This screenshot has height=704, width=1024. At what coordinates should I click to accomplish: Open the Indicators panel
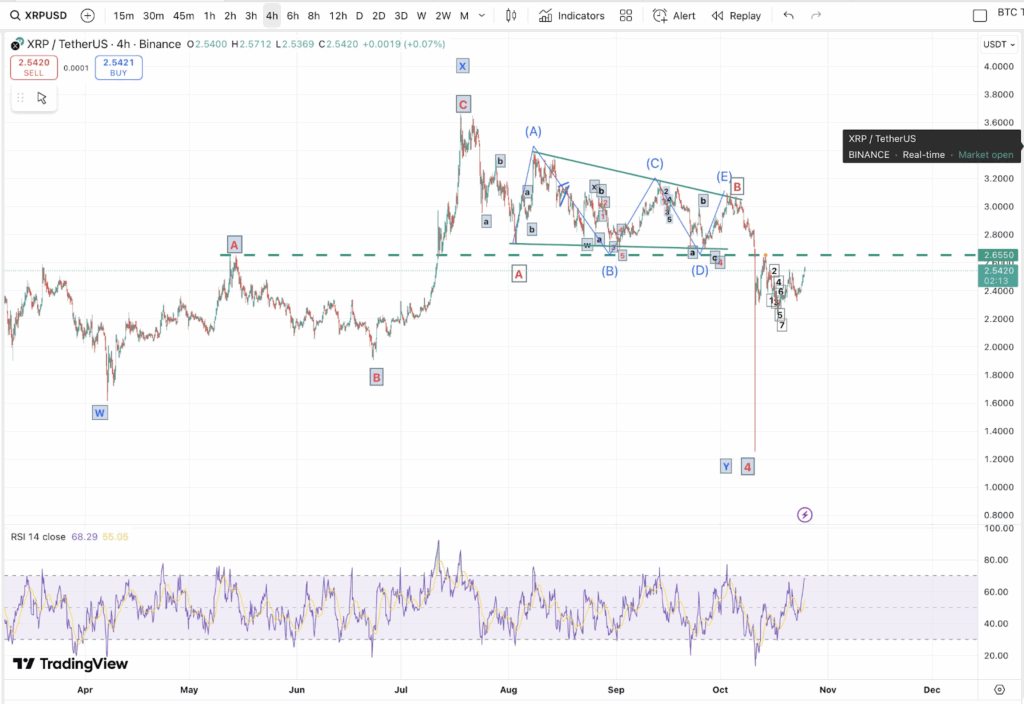[570, 15]
